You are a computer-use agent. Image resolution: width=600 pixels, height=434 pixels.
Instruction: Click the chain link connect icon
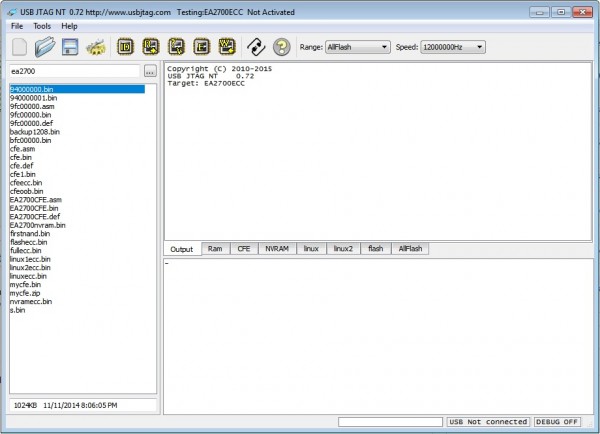tap(256, 47)
